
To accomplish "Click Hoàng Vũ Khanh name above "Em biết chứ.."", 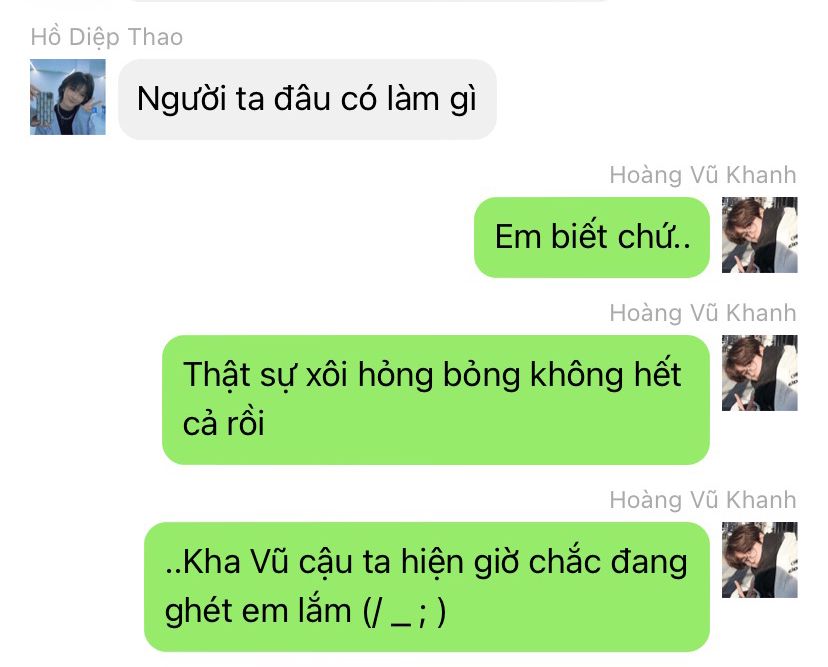I will click(703, 175).
